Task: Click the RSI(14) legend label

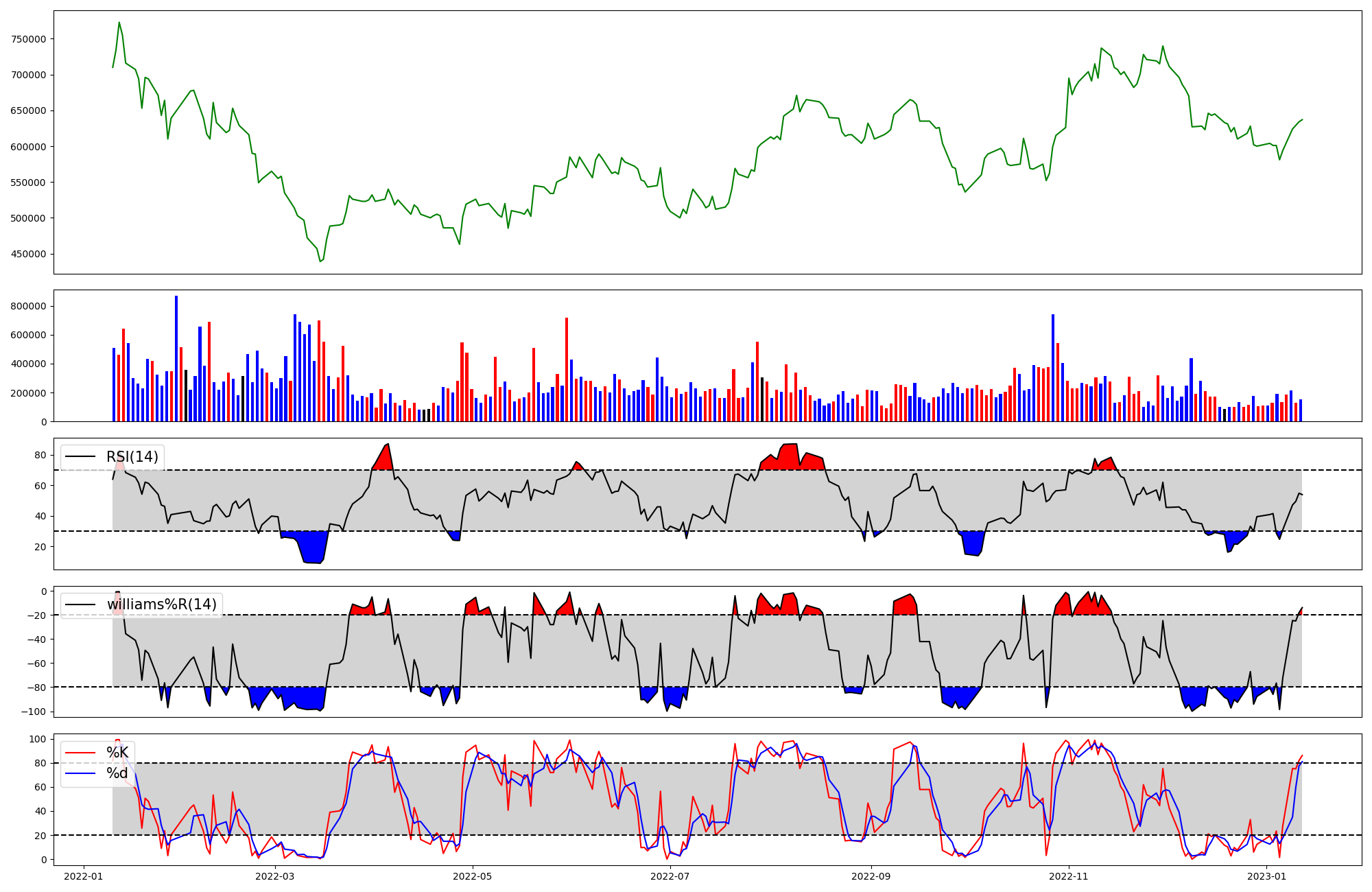Action: point(132,457)
